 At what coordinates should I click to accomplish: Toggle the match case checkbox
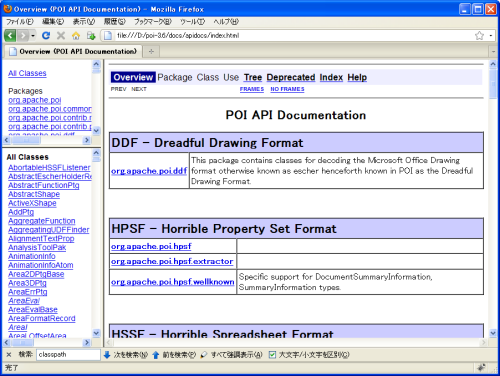coord(272,355)
